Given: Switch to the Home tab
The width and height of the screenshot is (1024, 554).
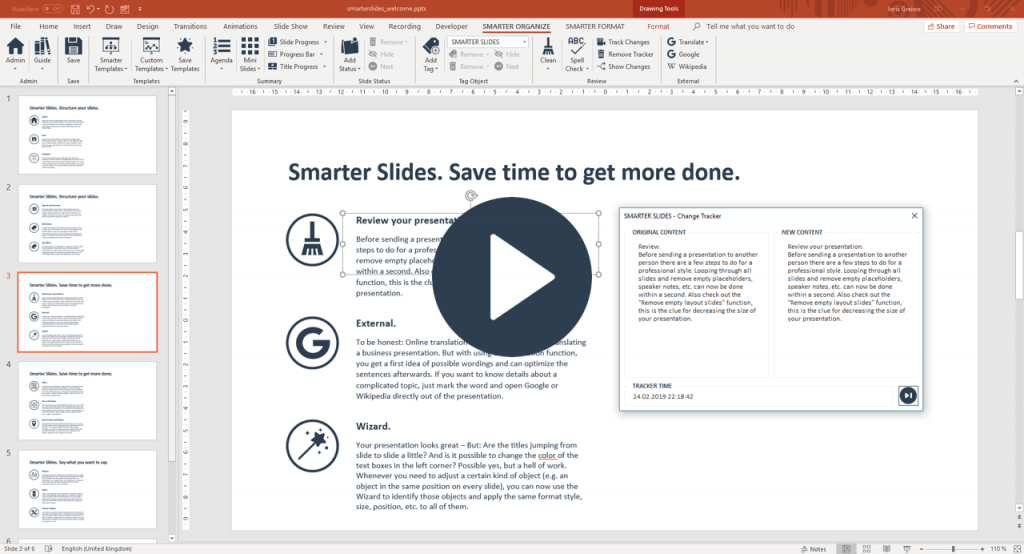Looking at the screenshot, I should (x=48, y=26).
